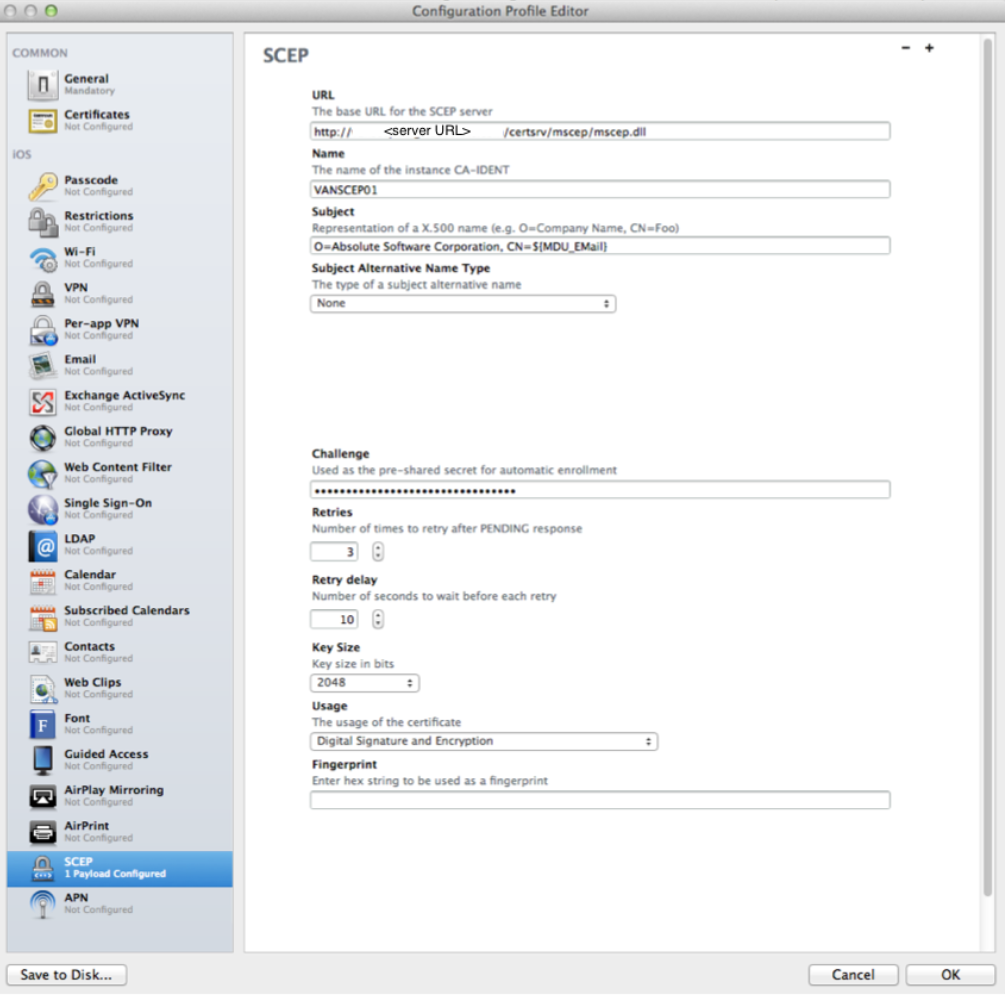Click the Fingerprint hex input field

pyautogui.click(x=600, y=800)
